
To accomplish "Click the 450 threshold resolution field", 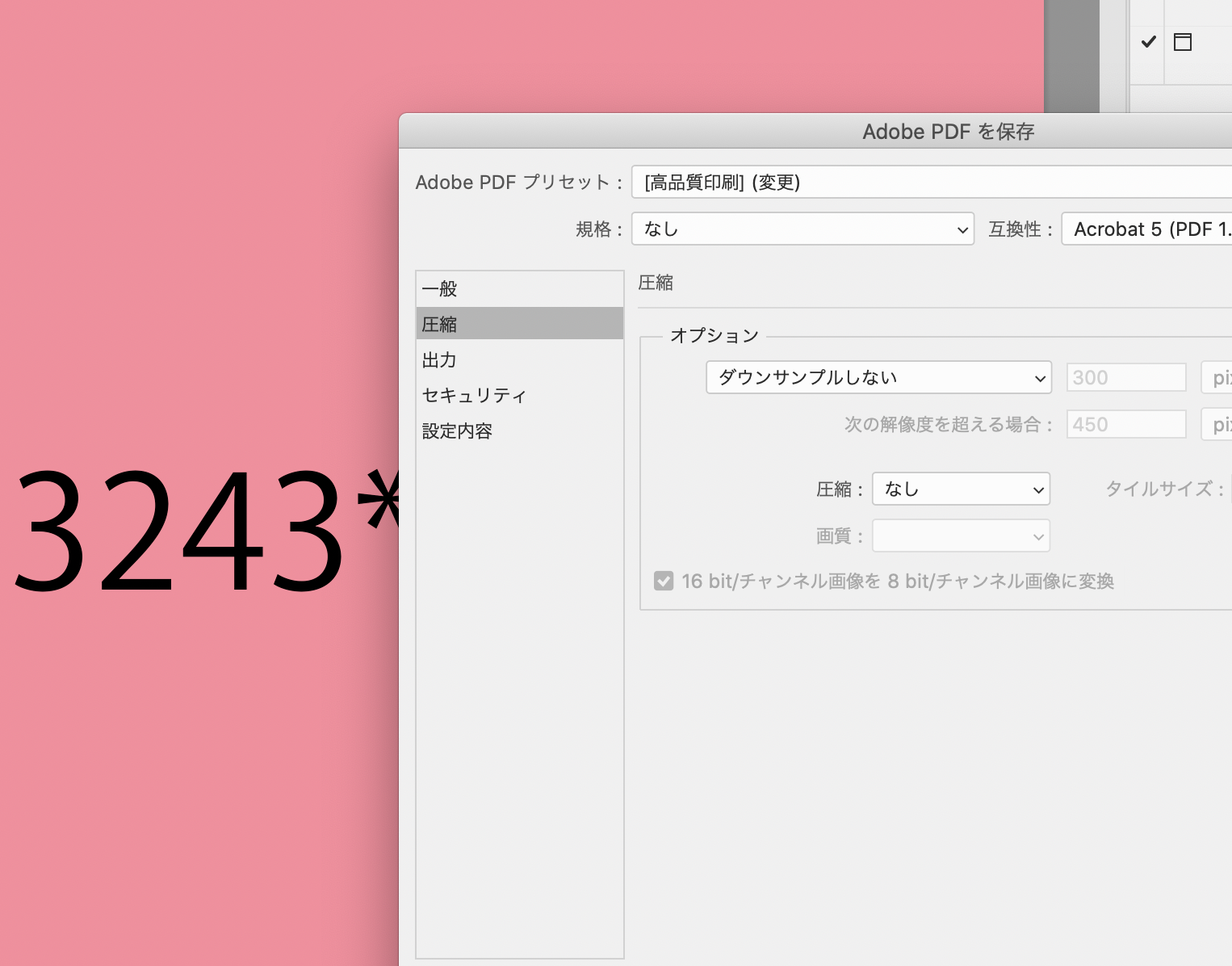I will click(x=1126, y=424).
